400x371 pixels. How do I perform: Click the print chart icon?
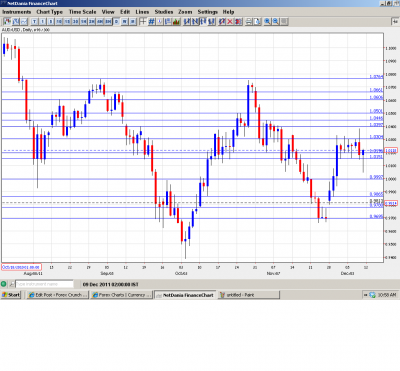[x=249, y=22]
